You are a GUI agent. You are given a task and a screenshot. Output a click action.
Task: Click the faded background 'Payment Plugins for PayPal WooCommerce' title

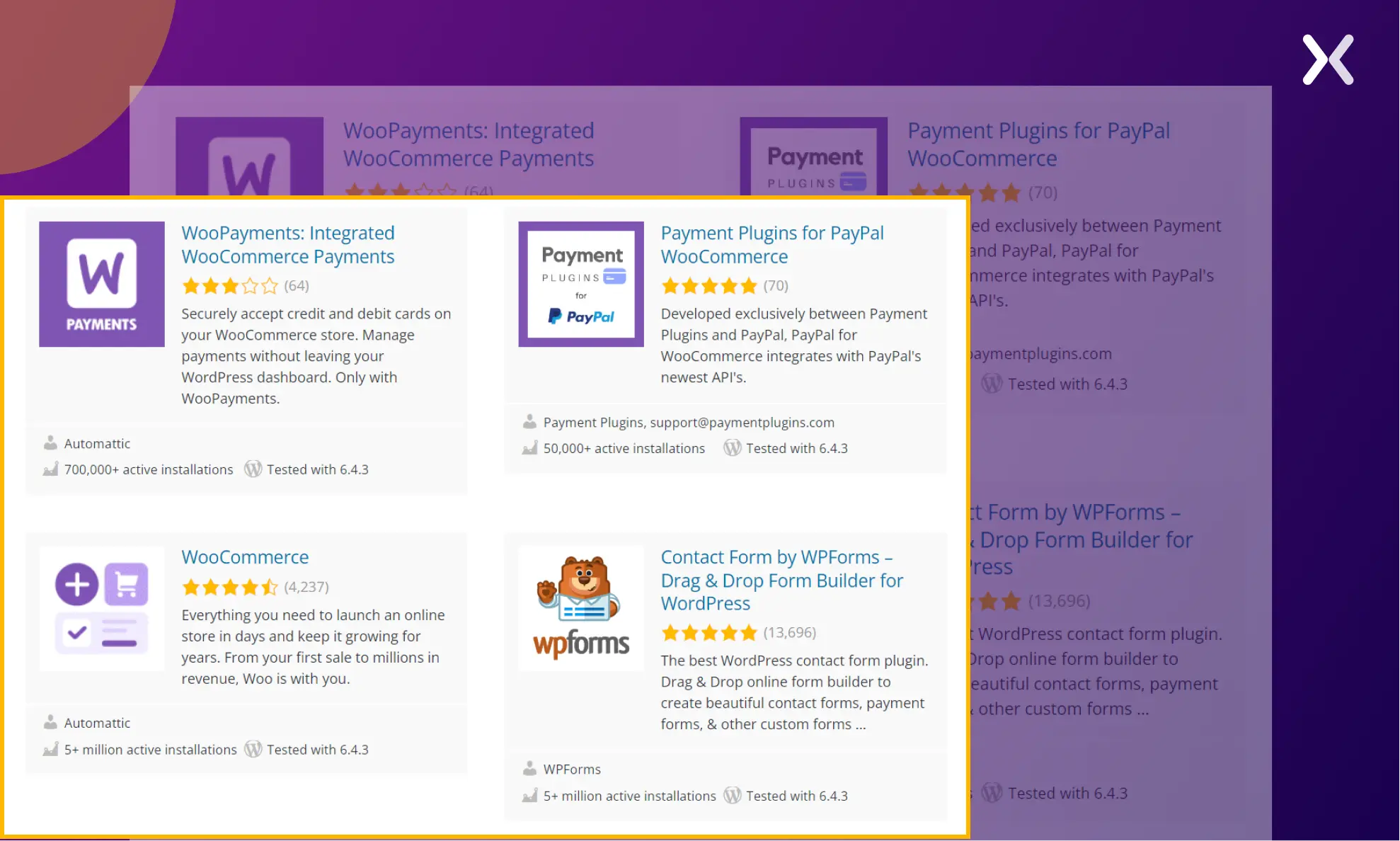(1038, 144)
